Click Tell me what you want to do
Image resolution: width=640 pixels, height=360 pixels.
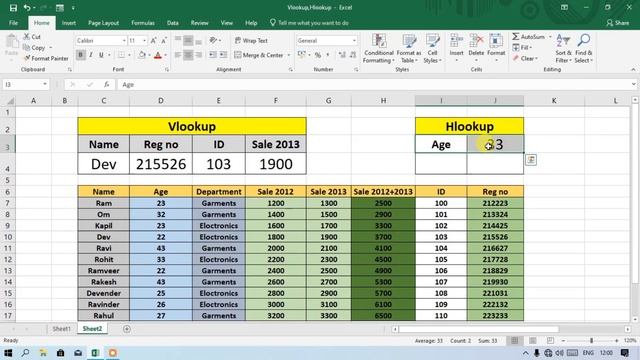click(309, 23)
